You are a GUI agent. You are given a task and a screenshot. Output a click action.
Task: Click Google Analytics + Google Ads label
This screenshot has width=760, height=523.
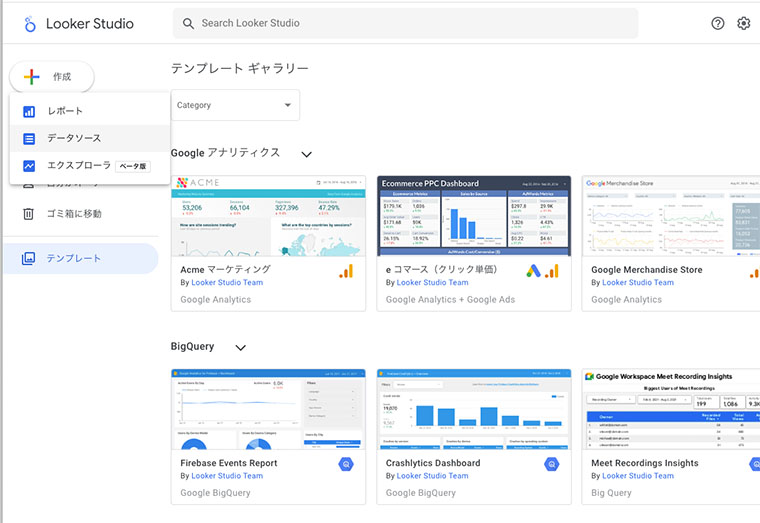(x=450, y=300)
